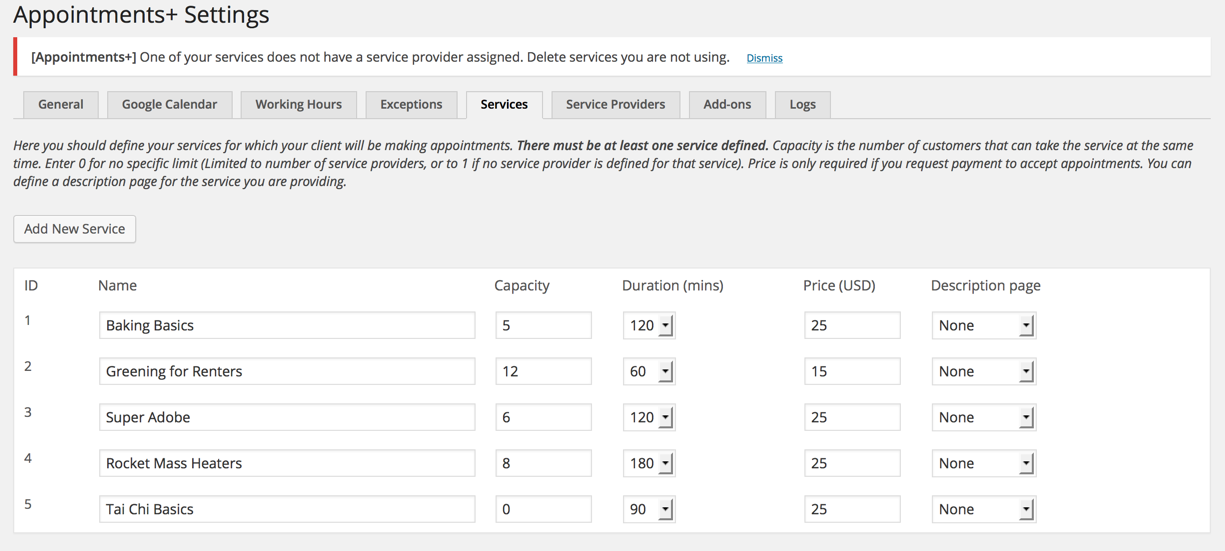1225x551 pixels.
Task: Dismiss the service provider warning notice
Action: pos(764,58)
